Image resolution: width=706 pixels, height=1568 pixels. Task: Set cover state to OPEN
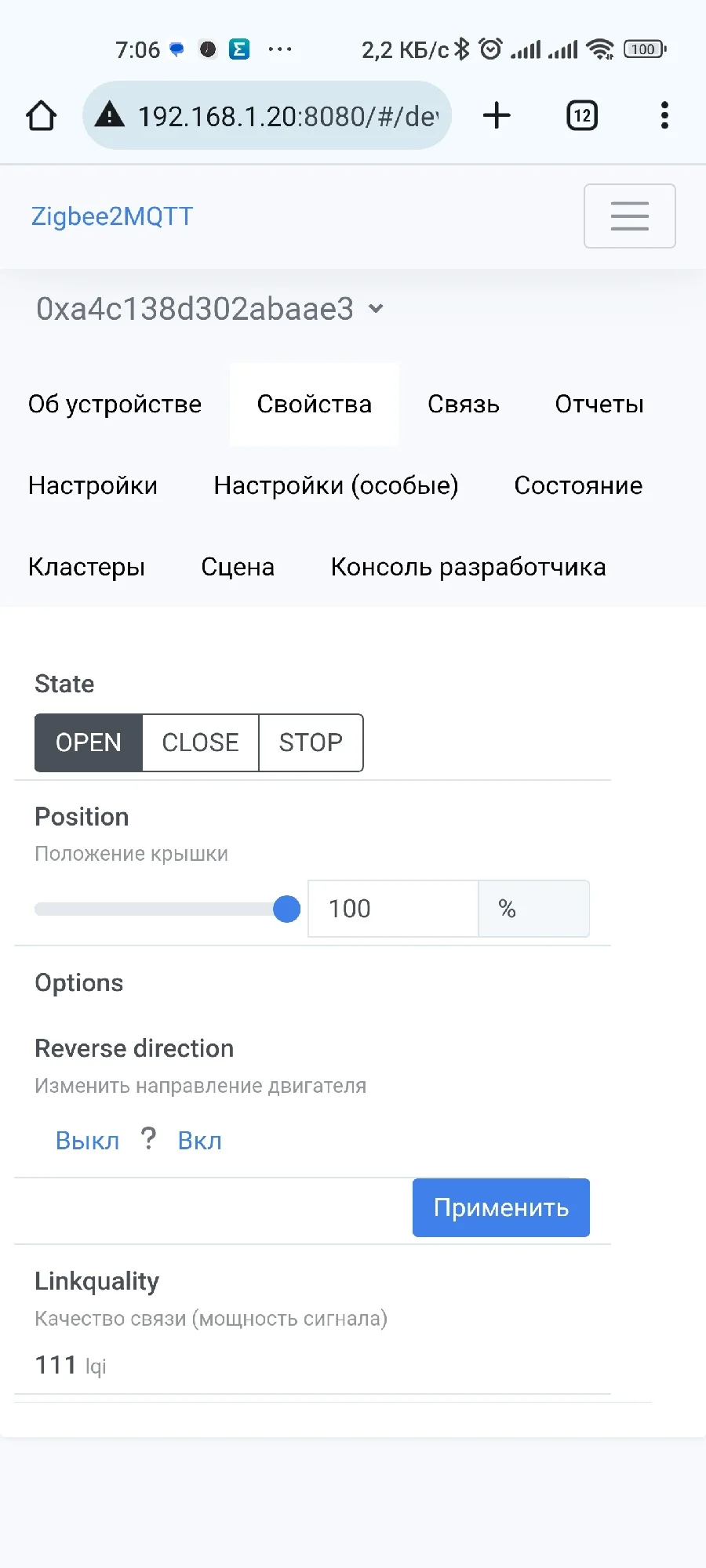pyautogui.click(x=89, y=742)
